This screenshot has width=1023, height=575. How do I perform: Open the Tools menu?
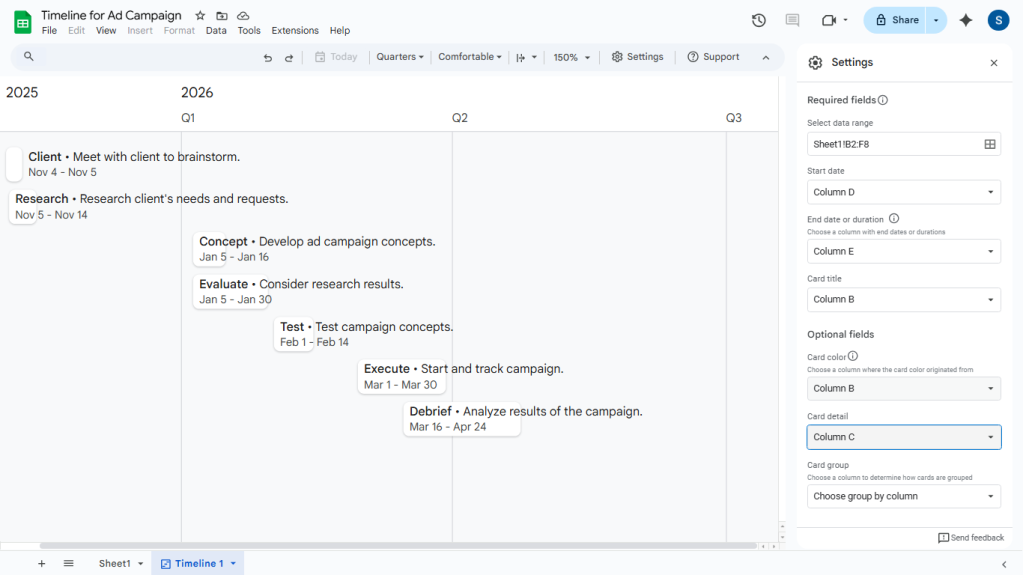pos(249,31)
